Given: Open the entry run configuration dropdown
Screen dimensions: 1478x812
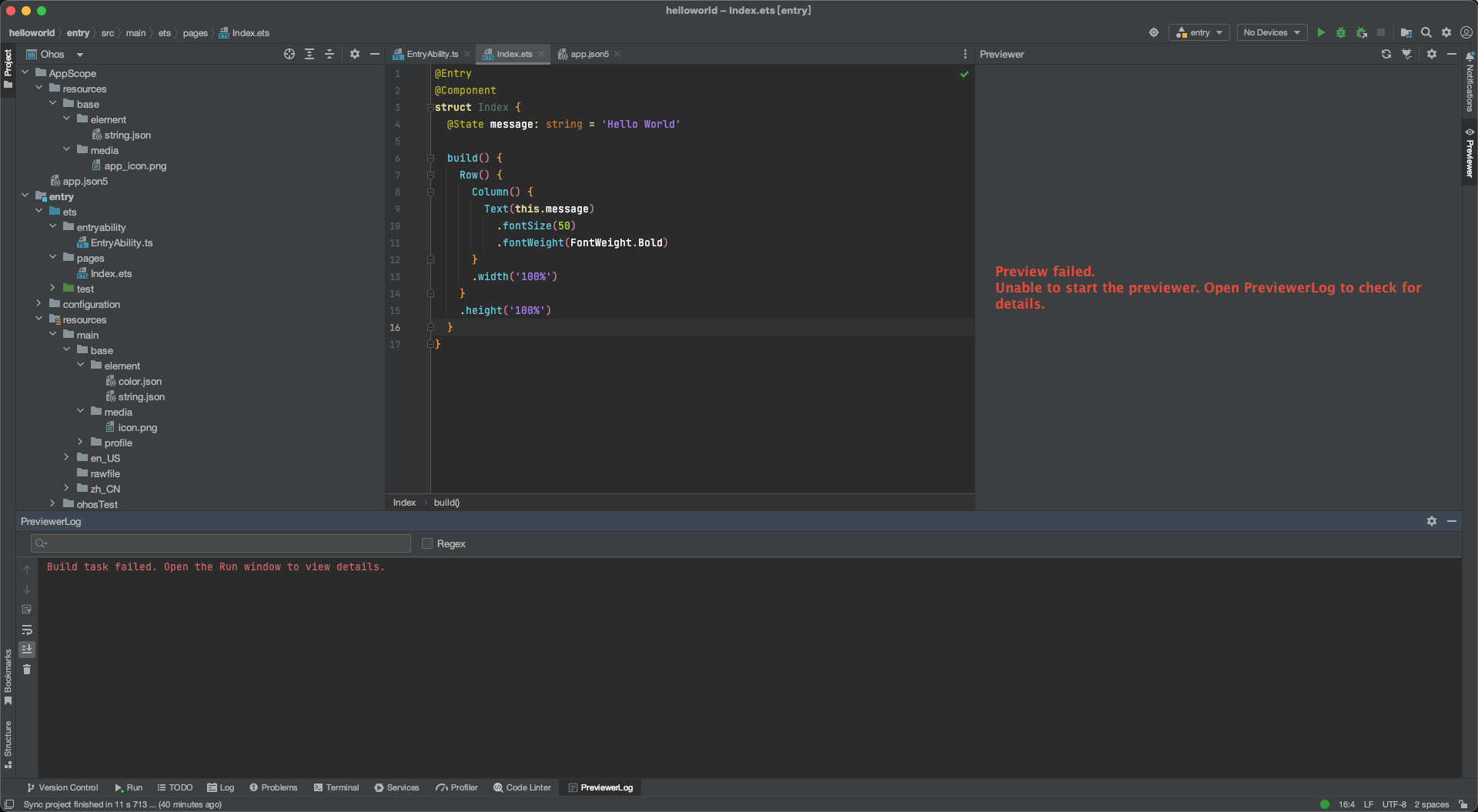Looking at the screenshot, I should [x=1199, y=32].
